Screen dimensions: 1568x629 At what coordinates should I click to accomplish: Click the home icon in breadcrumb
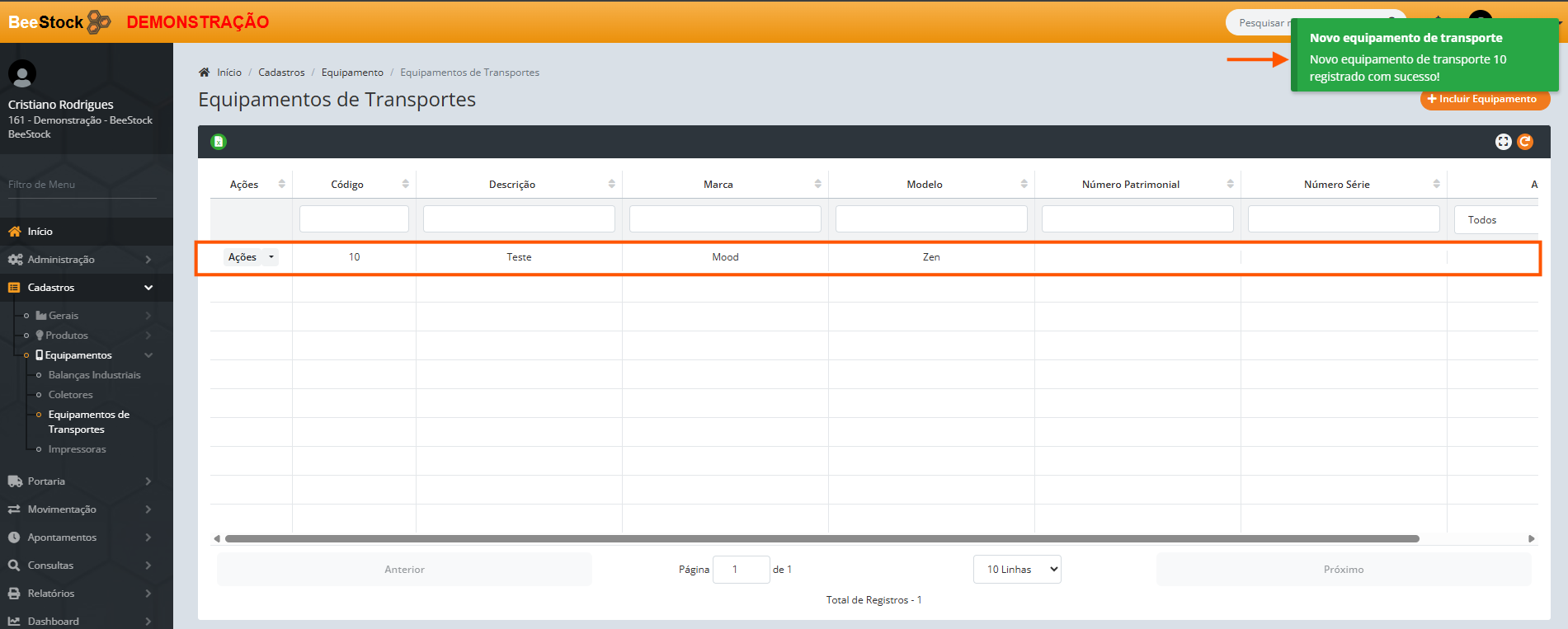(205, 73)
